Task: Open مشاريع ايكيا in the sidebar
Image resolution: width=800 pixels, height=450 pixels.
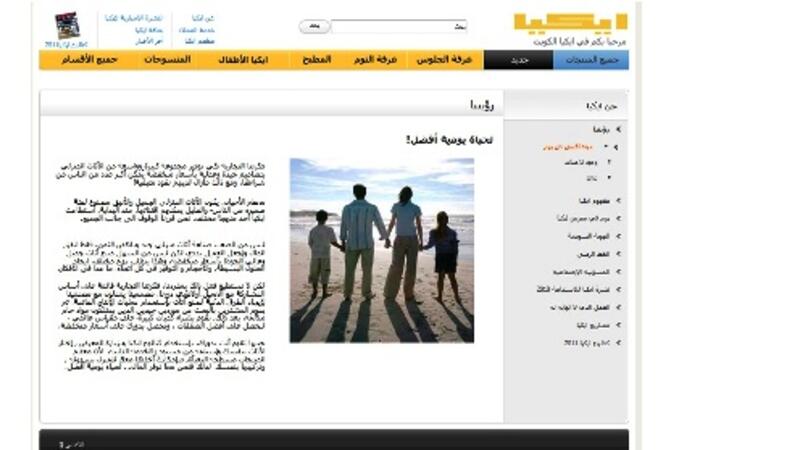Action: [x=593, y=325]
